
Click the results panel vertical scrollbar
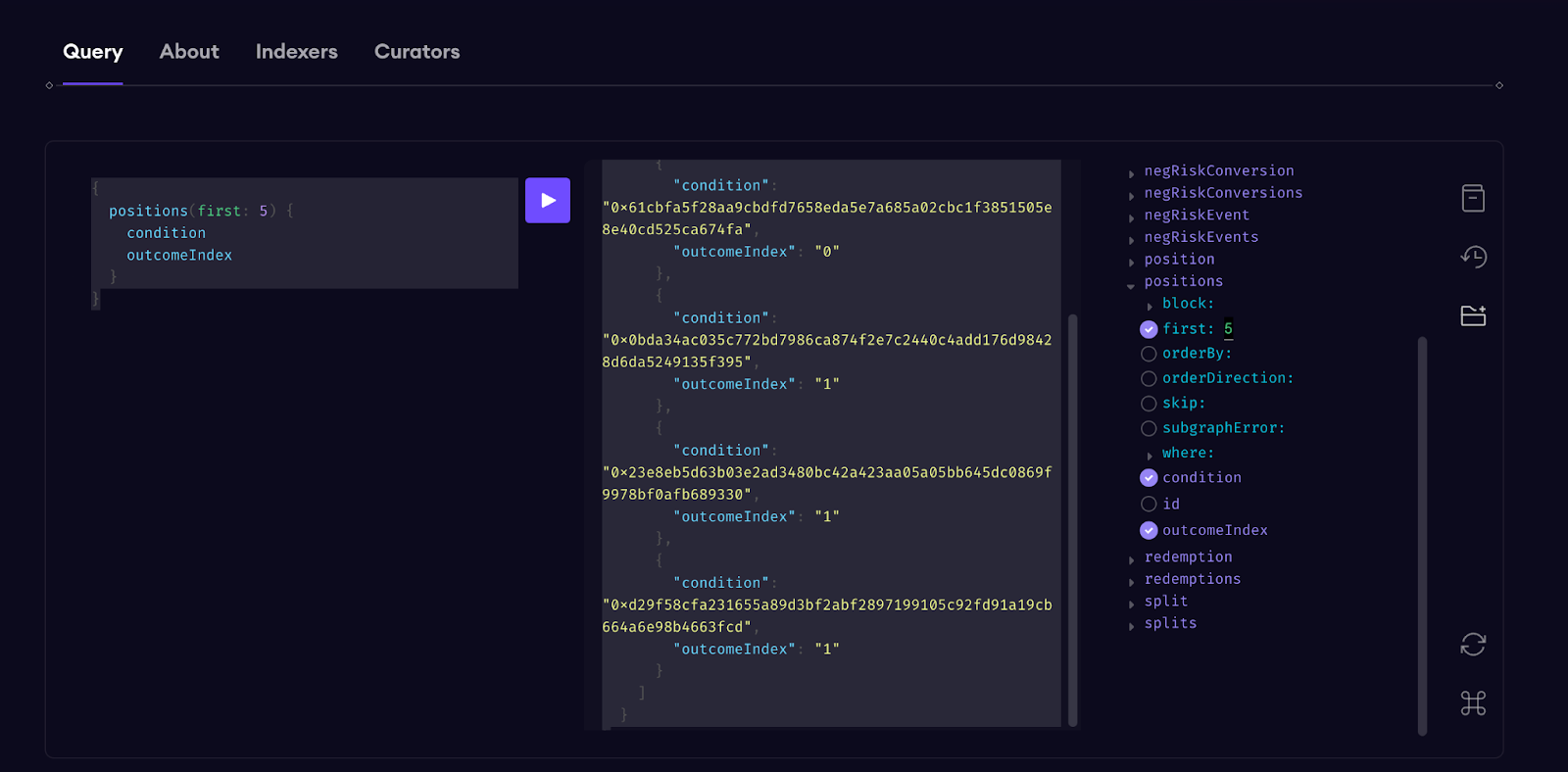(1072, 519)
